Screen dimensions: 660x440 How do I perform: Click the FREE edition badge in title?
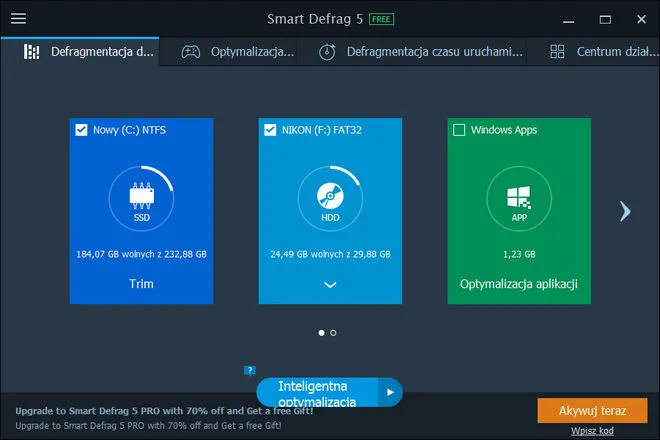pyautogui.click(x=381, y=19)
